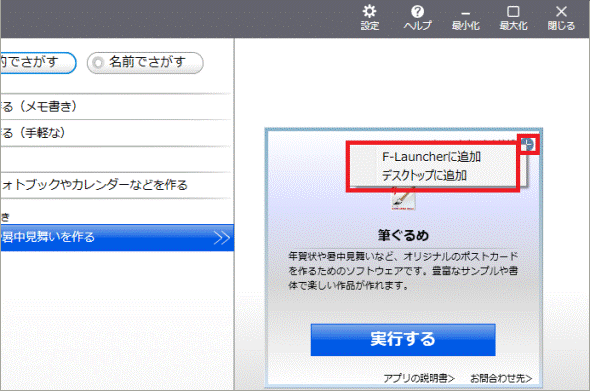
Task: Close the window with the 閉じる button
Action: click(x=561, y=17)
